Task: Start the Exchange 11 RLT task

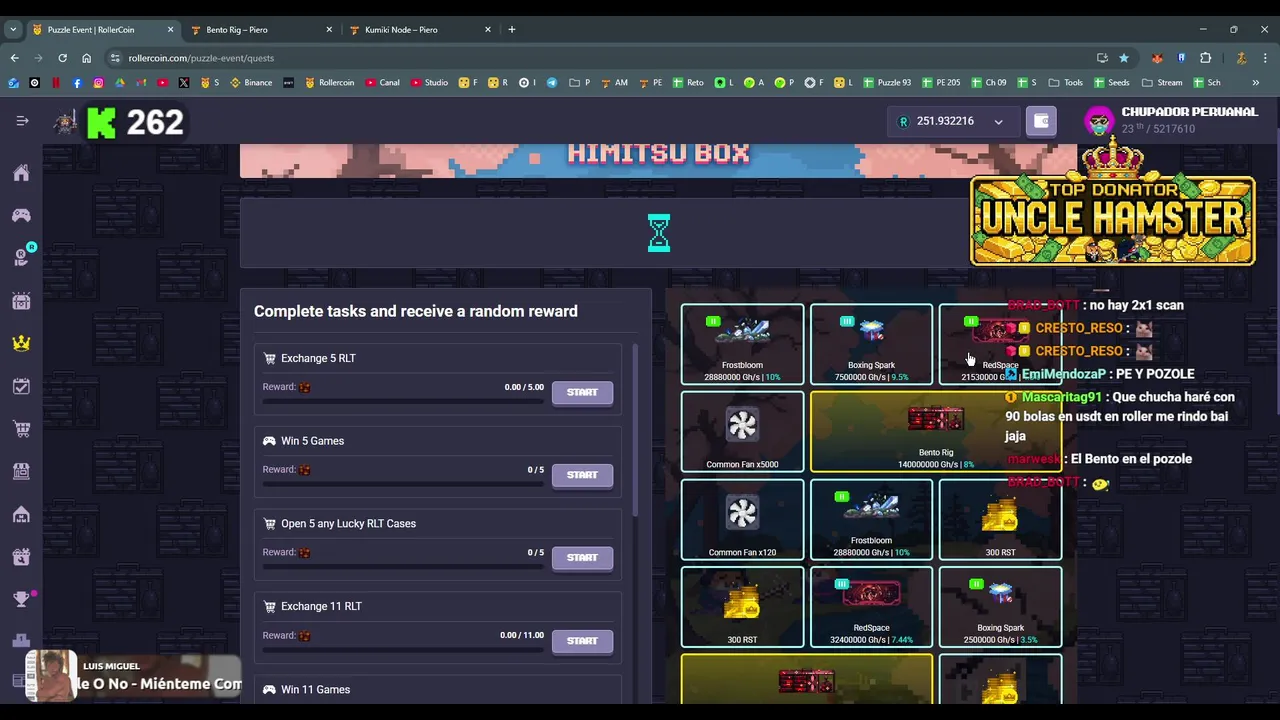Action: click(x=582, y=641)
